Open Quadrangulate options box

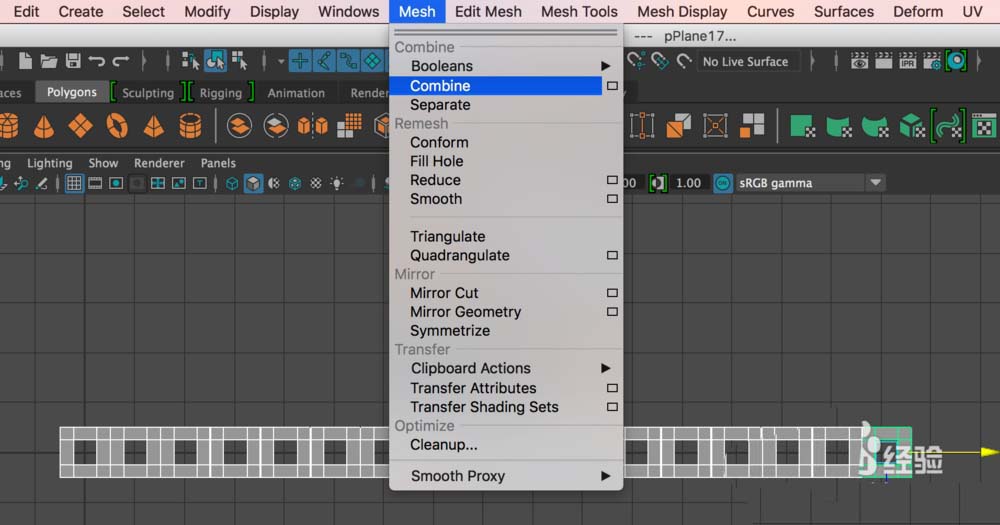pos(612,255)
